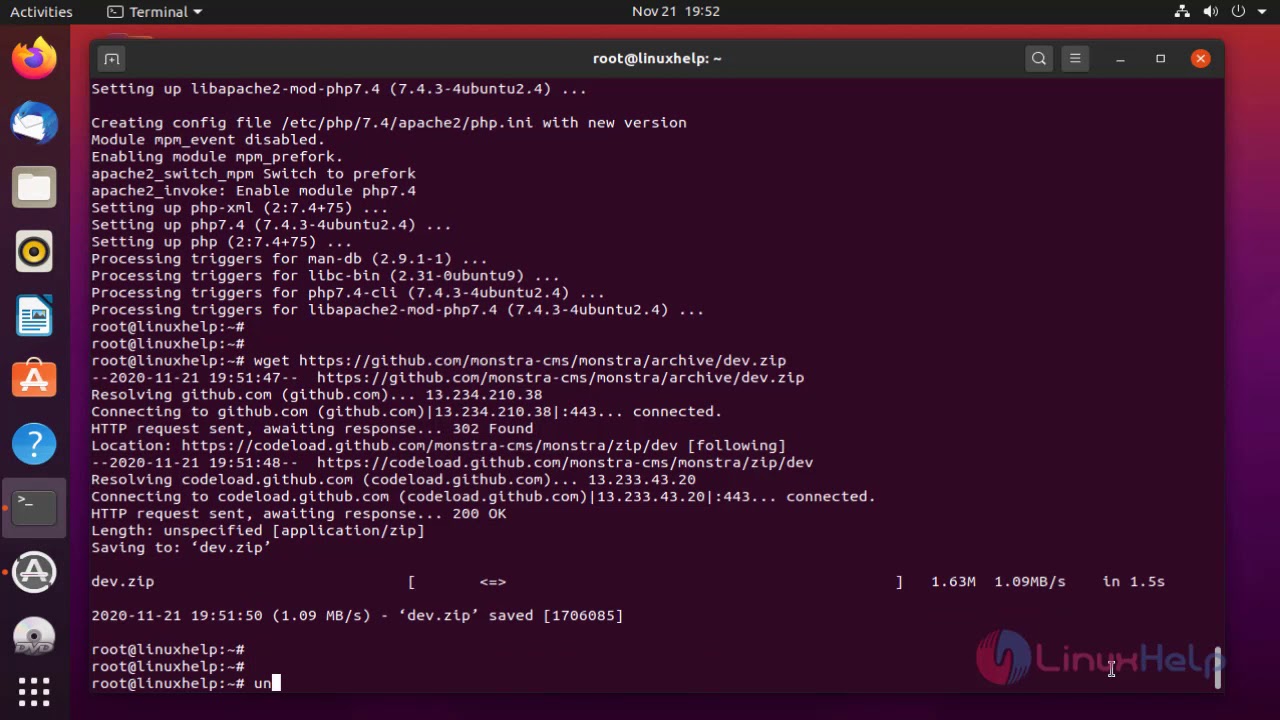Click 'Location: https://codeload.github.com' line
Screen dimensions: 1280x720
(438, 446)
